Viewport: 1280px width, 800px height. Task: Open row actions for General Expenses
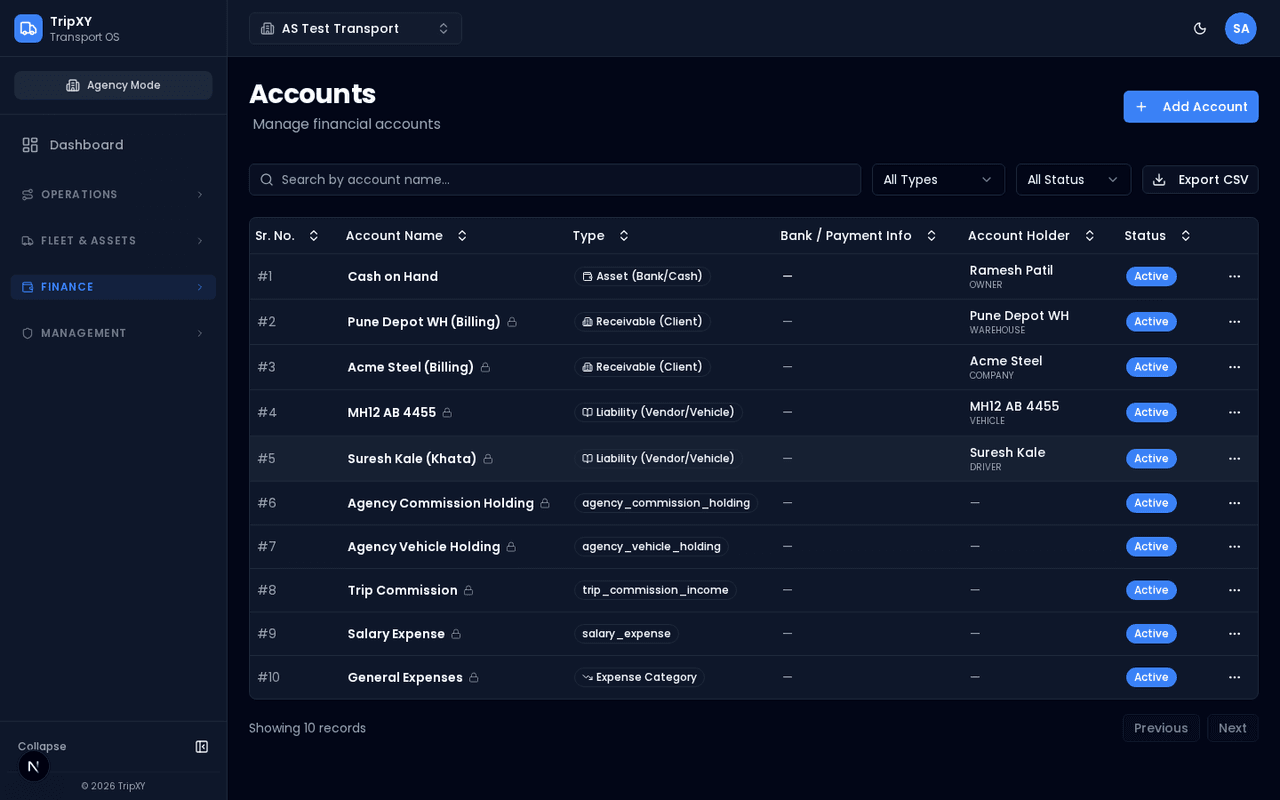[x=1235, y=677]
